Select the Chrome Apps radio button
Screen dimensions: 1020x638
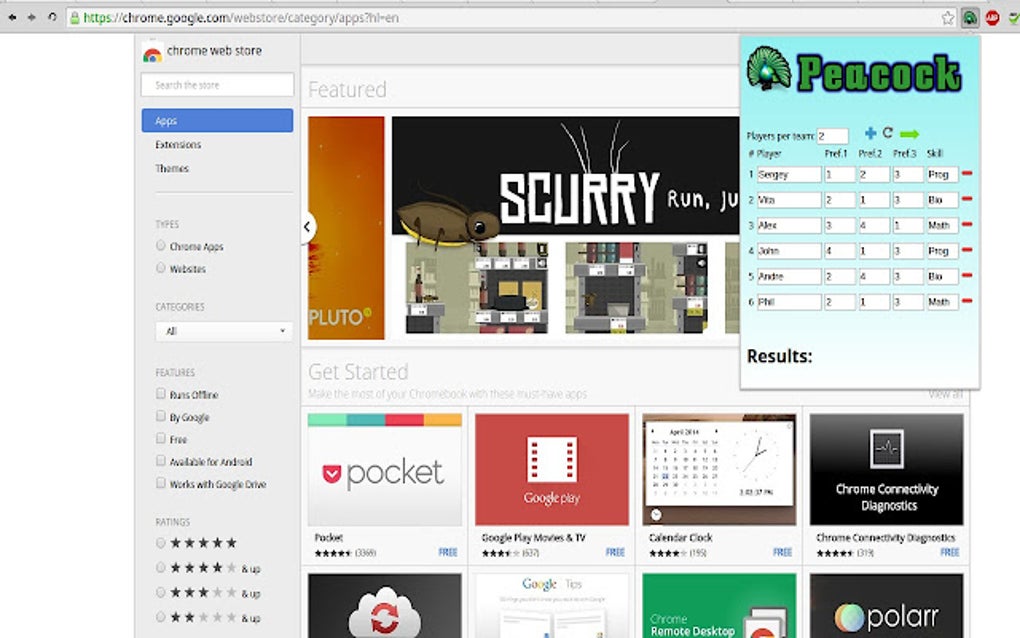point(161,246)
